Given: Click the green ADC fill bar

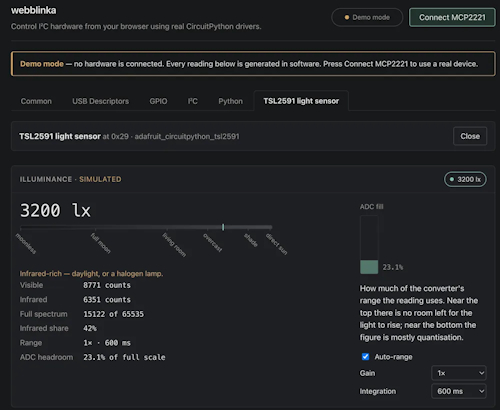Looking at the screenshot, I should [x=369, y=267].
